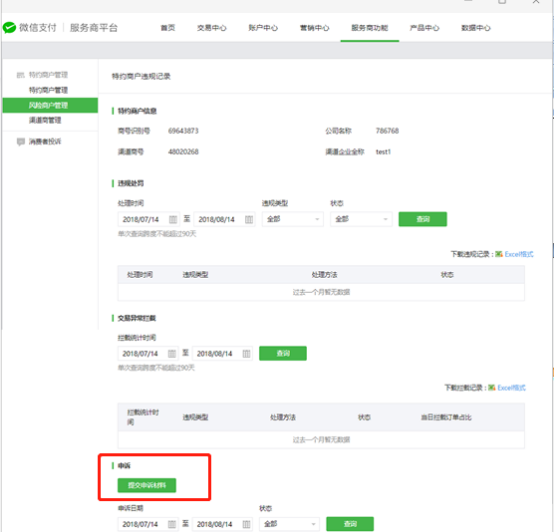Expand the 违规类型 dropdown
The height and width of the screenshot is (532, 554).
coord(293,219)
